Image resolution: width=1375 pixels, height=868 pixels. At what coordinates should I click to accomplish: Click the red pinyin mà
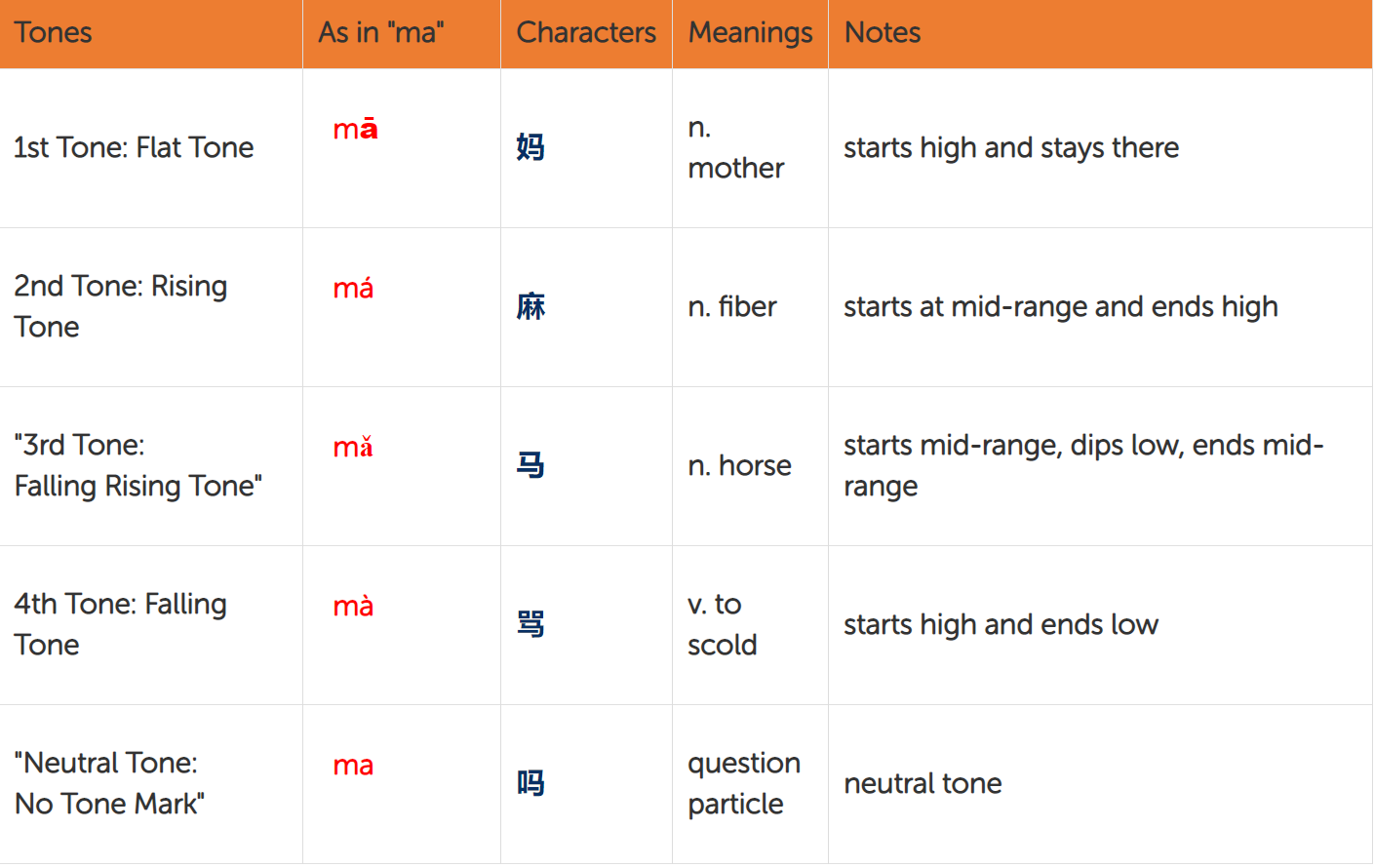pos(352,606)
